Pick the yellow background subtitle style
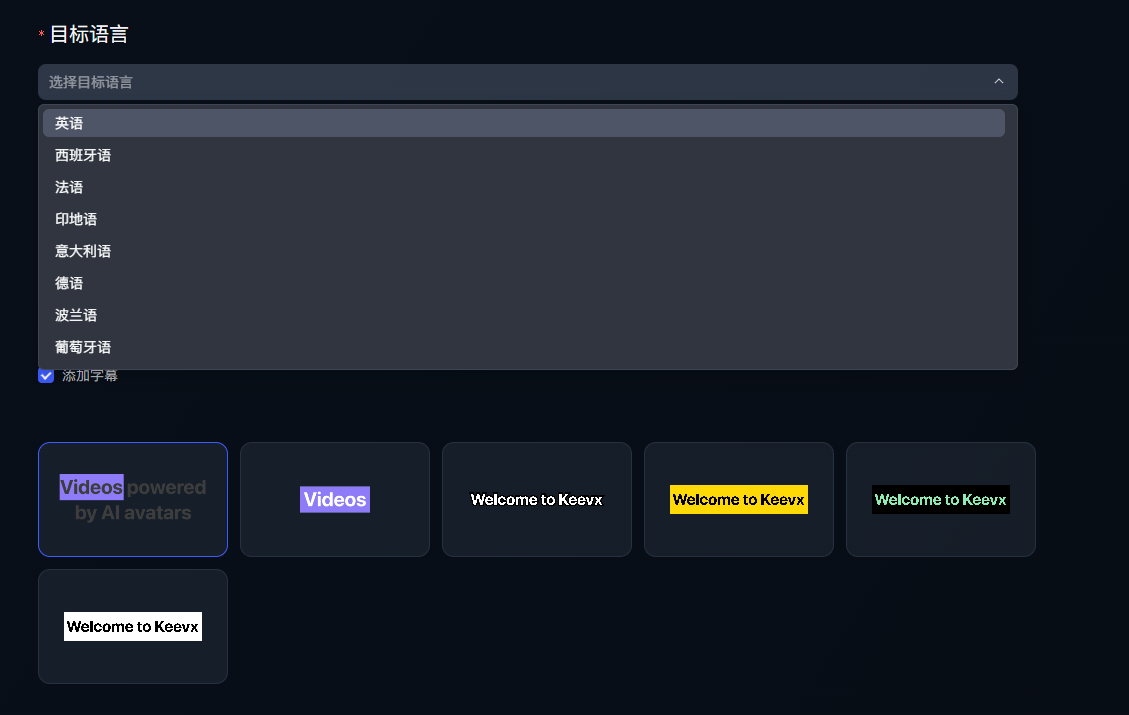Screen dimensions: 1129x715 tap(739, 499)
